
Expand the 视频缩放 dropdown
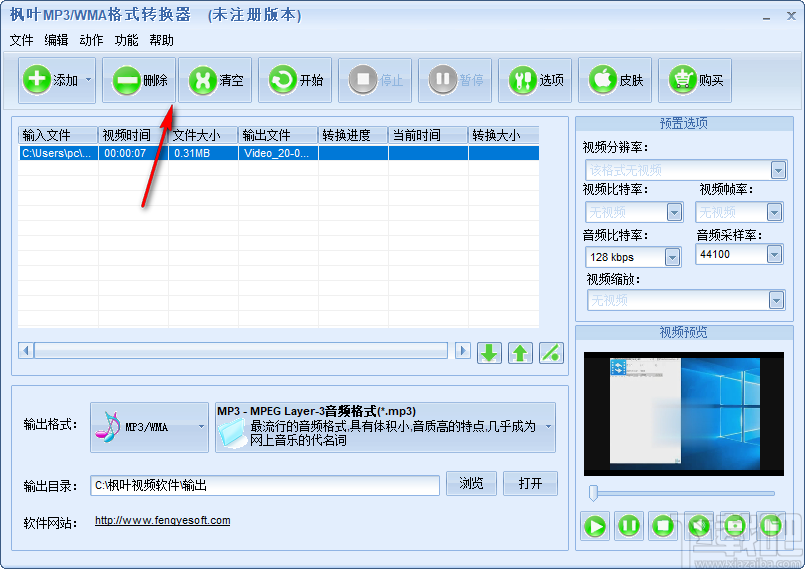click(776, 300)
